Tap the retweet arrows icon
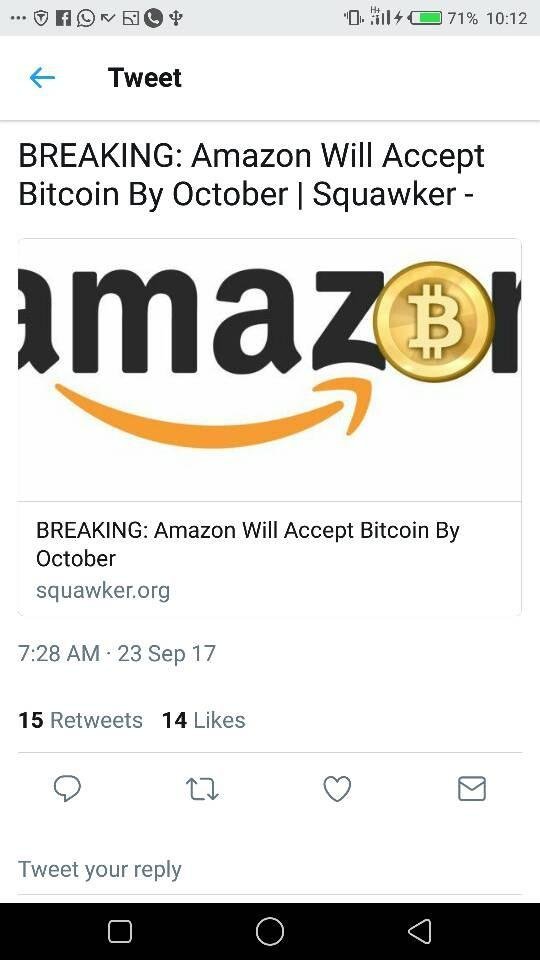Screen dimensions: 540x960 tap(202, 789)
